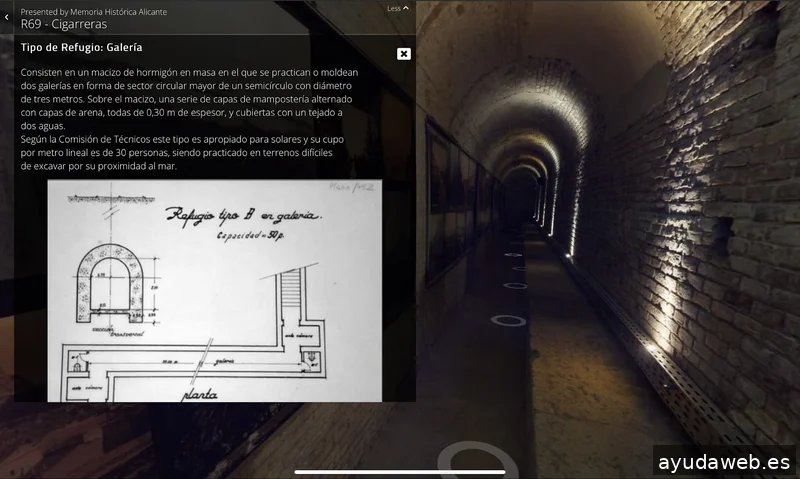Click the back chevron at top-left
The width and height of the screenshot is (800, 479).
coord(7,18)
